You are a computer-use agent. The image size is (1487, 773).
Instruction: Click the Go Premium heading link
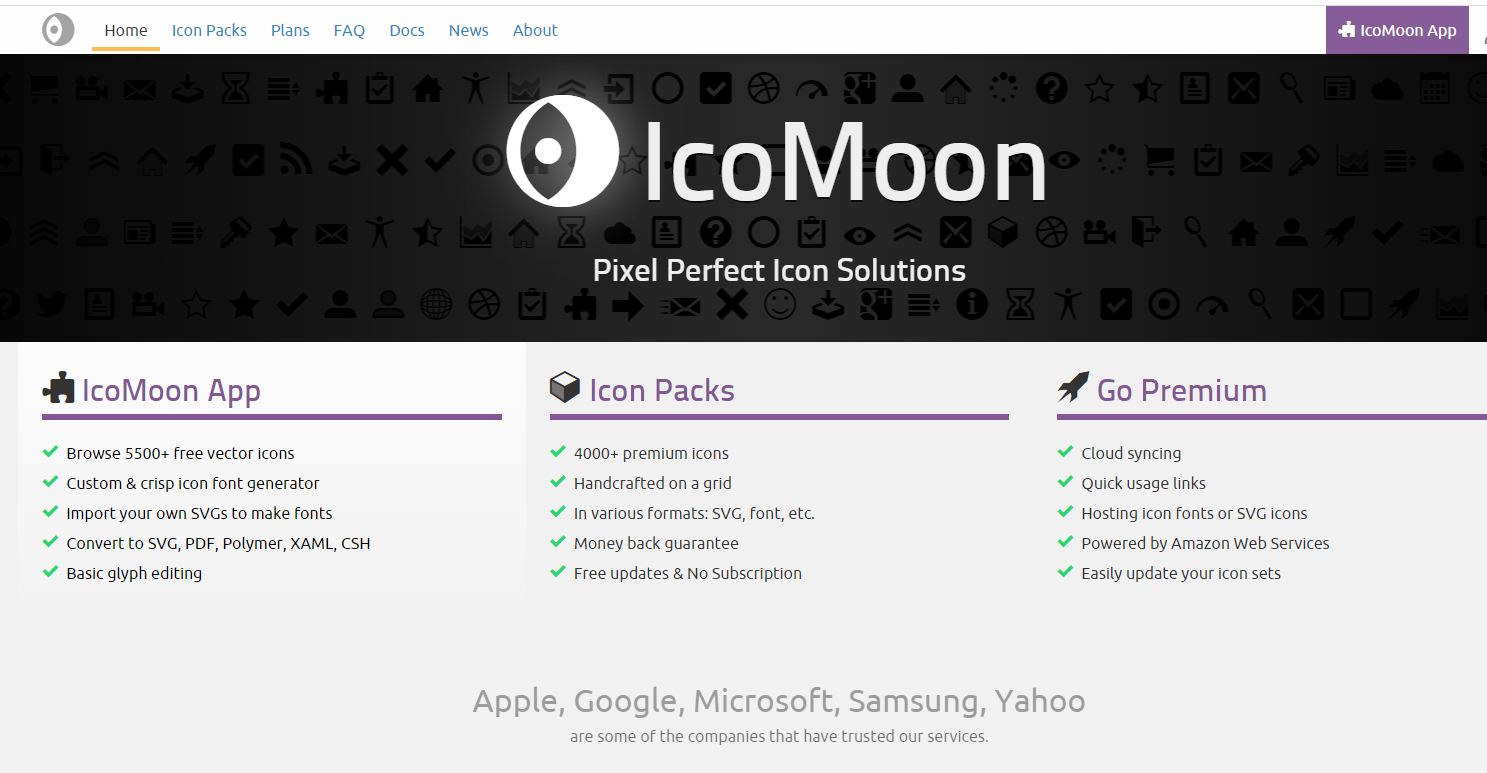(x=1181, y=390)
